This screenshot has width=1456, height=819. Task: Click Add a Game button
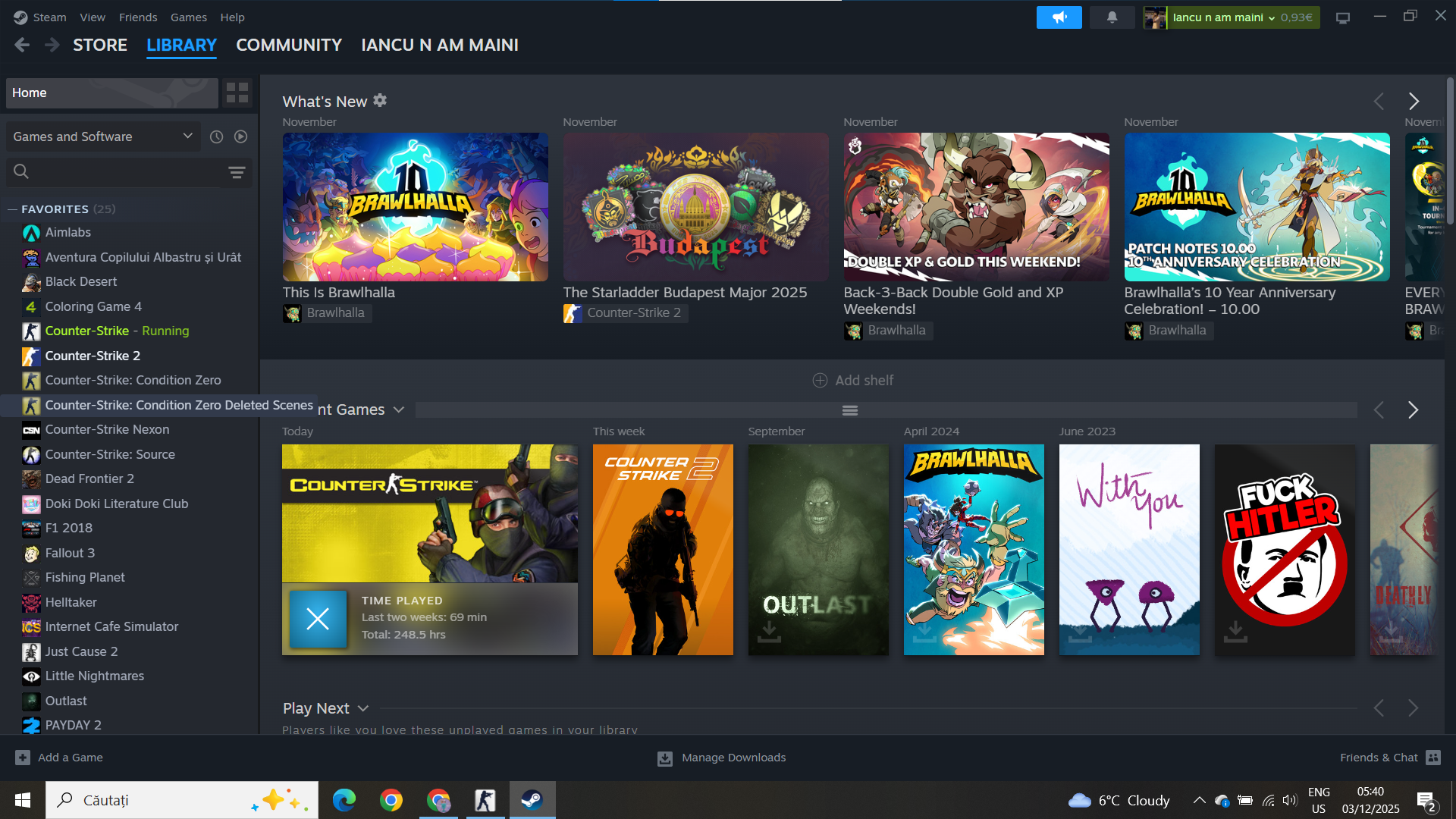click(x=59, y=758)
